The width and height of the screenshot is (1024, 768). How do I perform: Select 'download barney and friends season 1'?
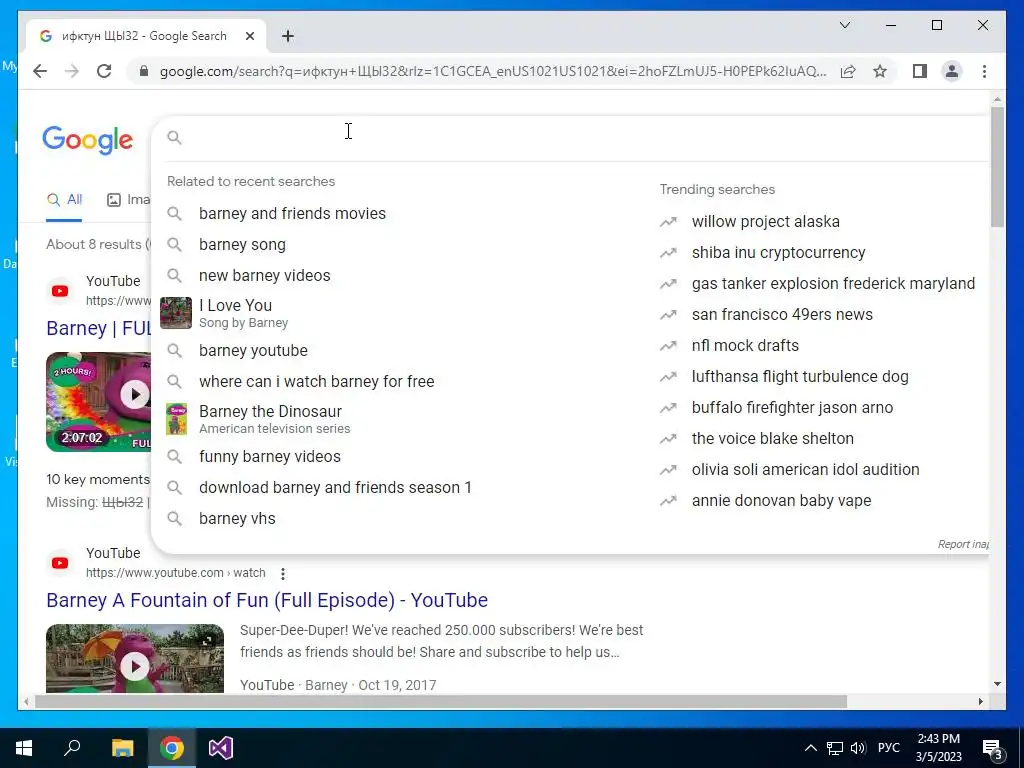(x=335, y=488)
